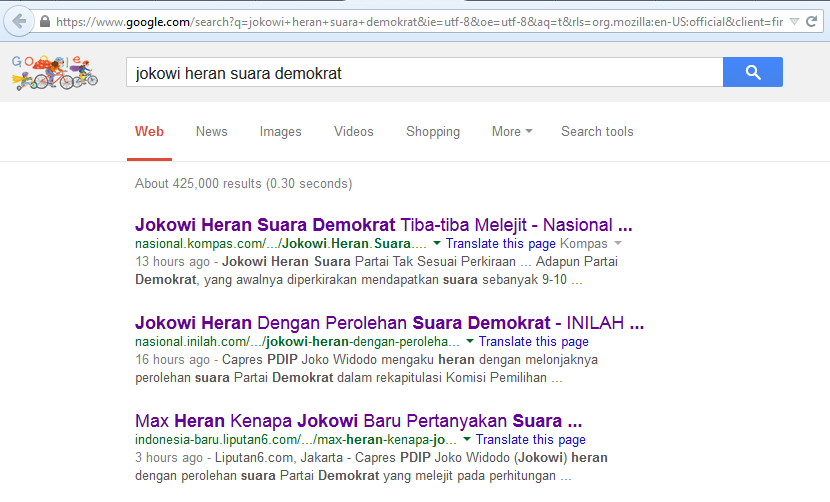Click the indonesia-baru.liputan6.com green URL text
This screenshot has width=830, height=502.
(295, 440)
